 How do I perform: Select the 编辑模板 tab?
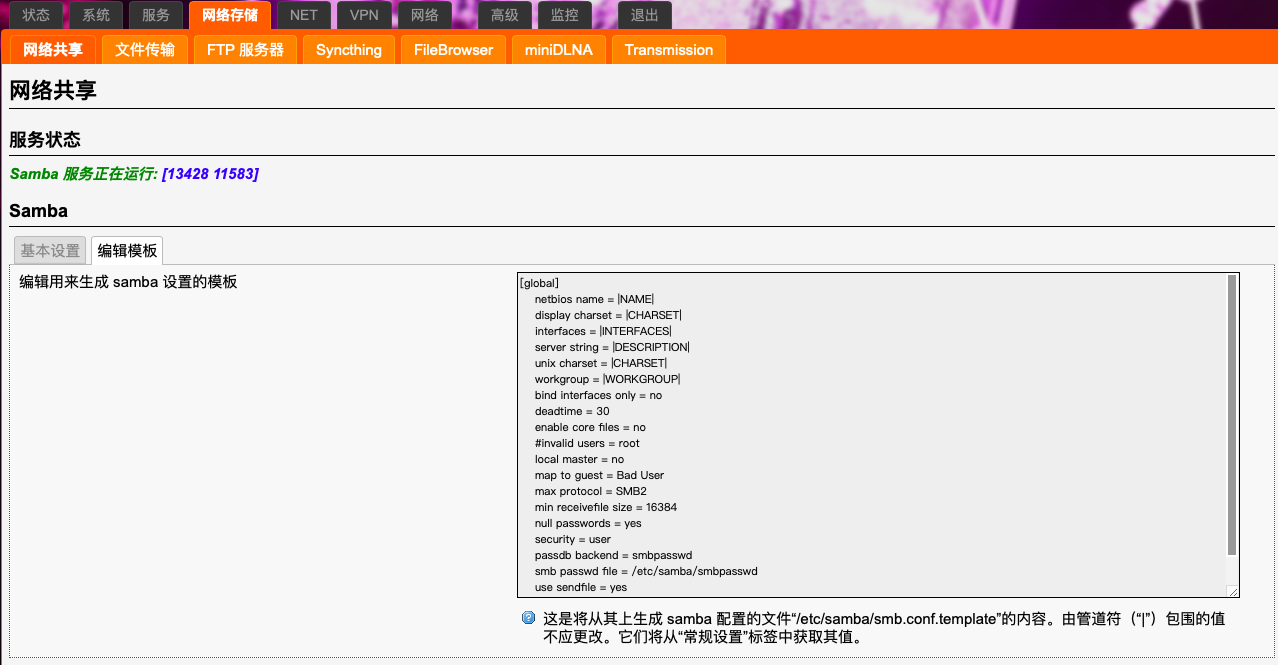coord(128,250)
